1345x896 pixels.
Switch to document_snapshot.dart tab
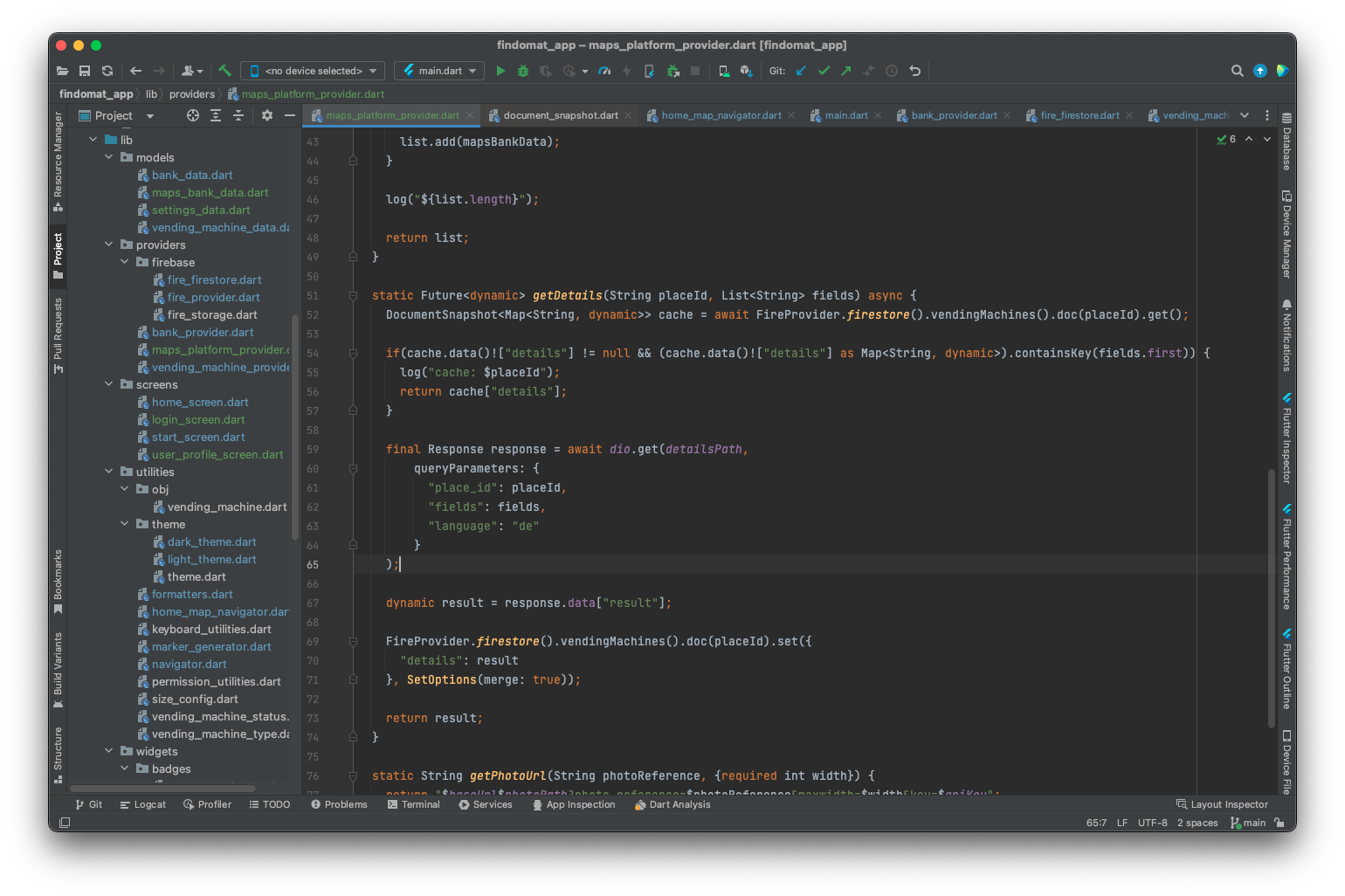560,115
